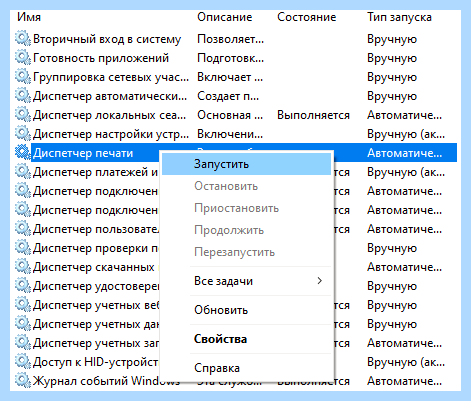Viewport: 471px width, 401px height.
Task: Click gear icon of Диспетчер локальных сеансов
Action: pos(23,115)
